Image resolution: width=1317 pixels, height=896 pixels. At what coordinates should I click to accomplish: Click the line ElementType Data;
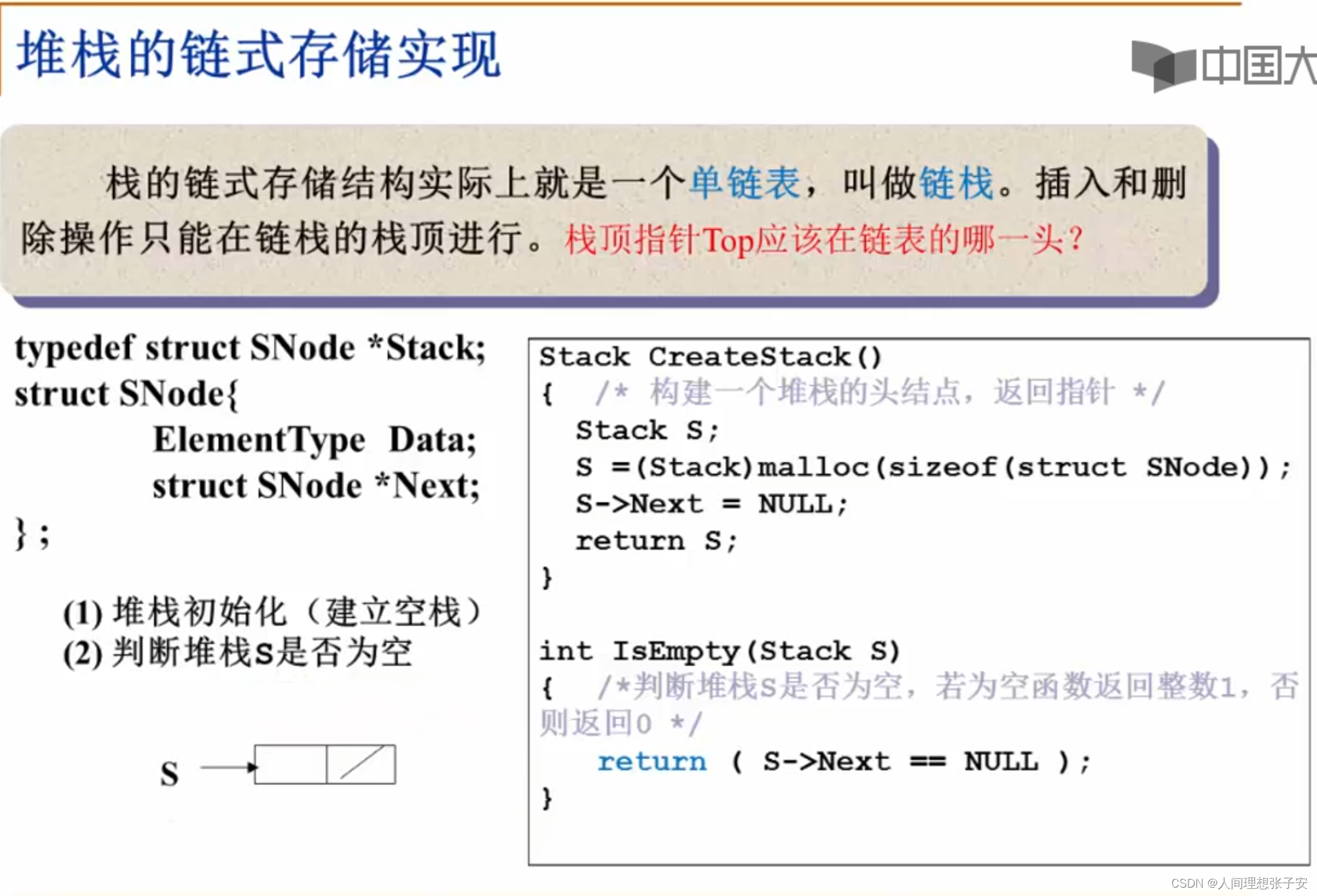coord(315,440)
